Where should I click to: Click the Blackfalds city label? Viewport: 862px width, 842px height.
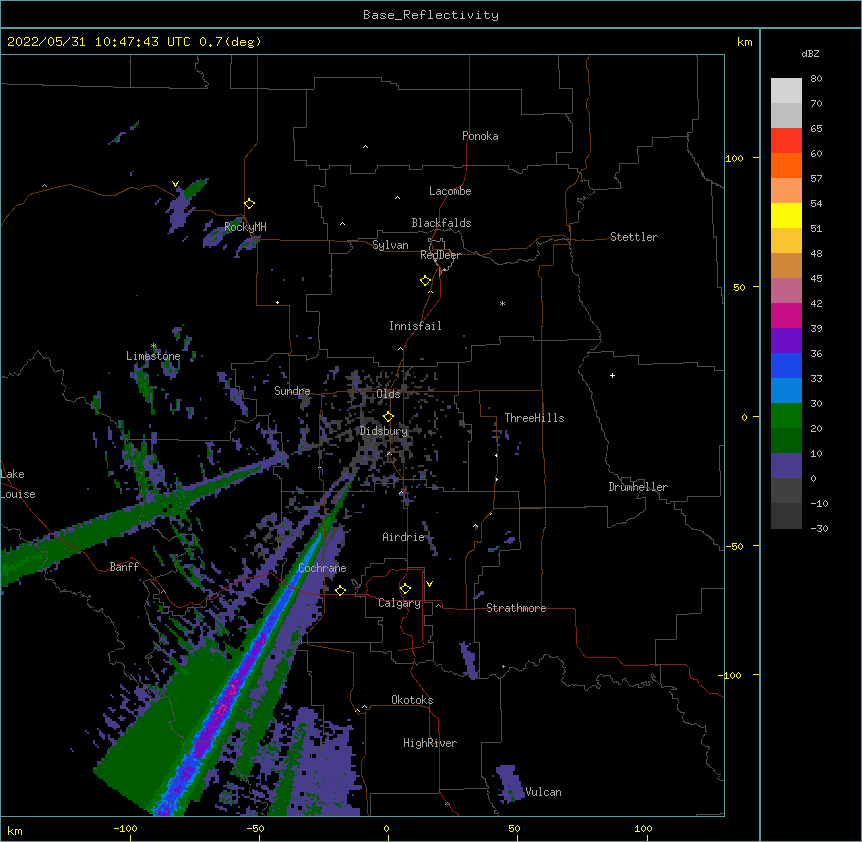pos(441,223)
